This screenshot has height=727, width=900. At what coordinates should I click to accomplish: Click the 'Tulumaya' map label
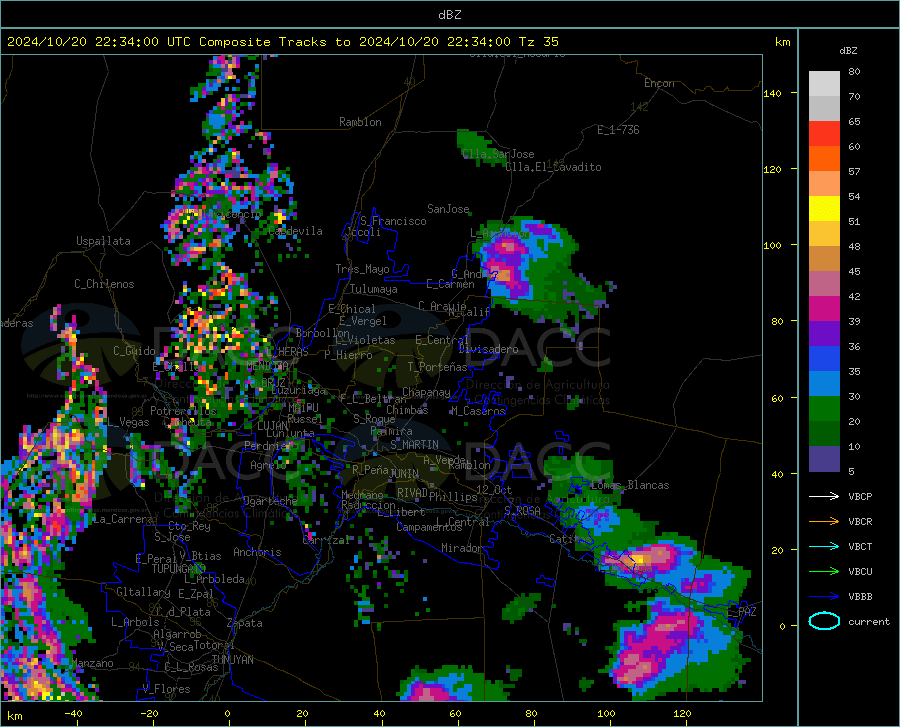tap(374, 289)
